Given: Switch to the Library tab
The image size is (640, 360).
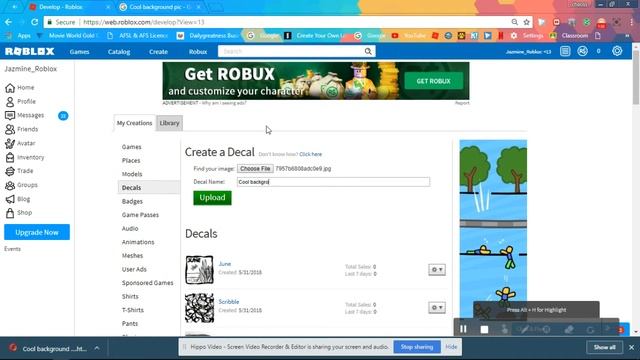Looking at the screenshot, I should point(169,123).
